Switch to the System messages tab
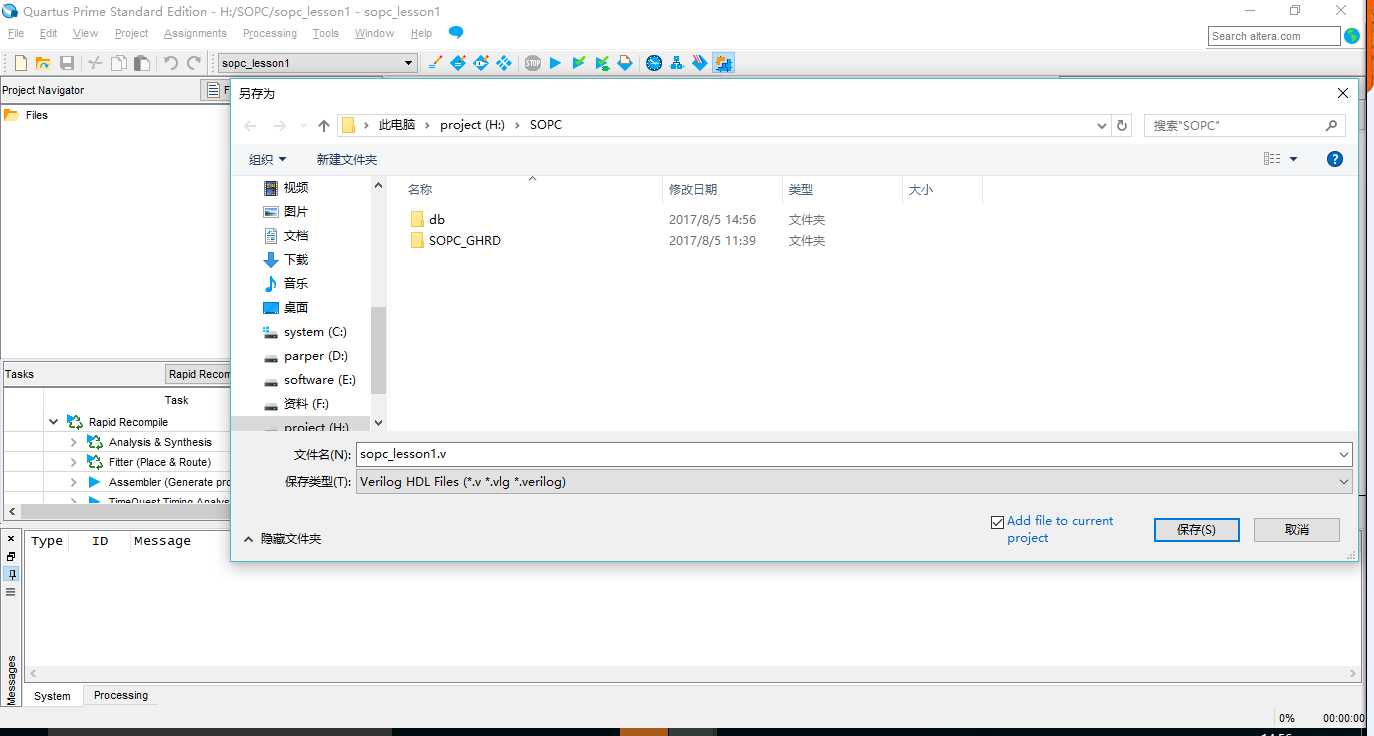The width and height of the screenshot is (1374, 736). pyautogui.click(x=52, y=696)
